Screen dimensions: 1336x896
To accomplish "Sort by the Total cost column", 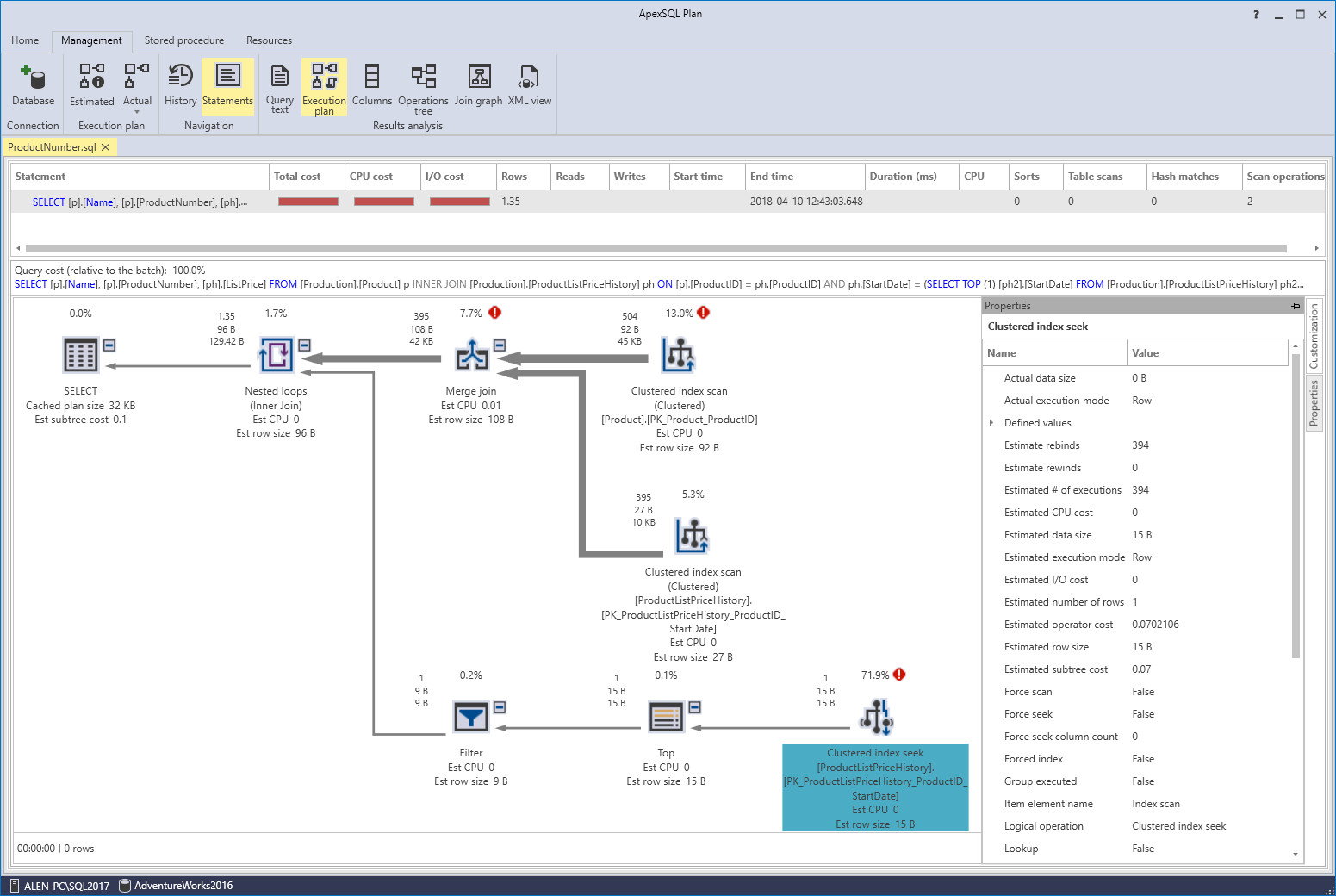I will pyautogui.click(x=307, y=177).
